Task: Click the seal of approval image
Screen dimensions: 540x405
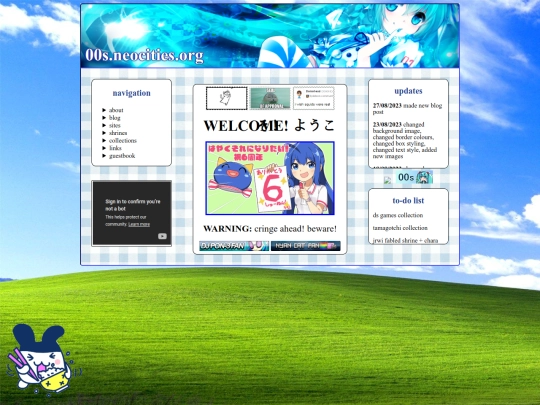Action: (270, 98)
